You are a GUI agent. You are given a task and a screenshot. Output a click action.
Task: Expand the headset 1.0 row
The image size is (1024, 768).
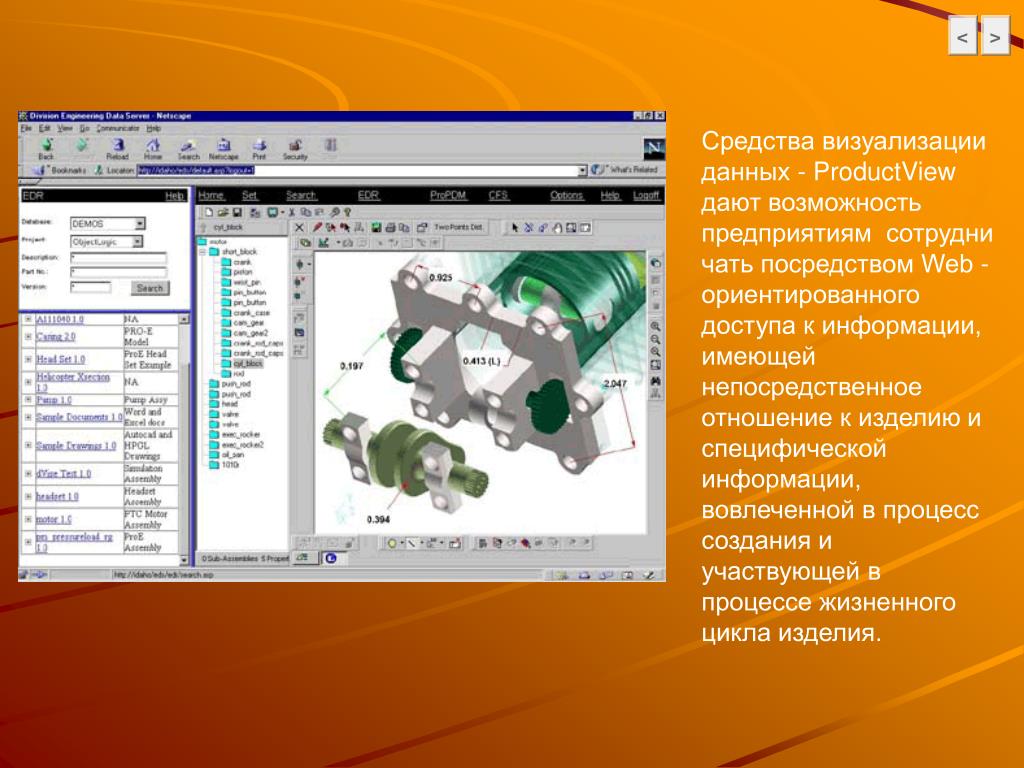click(x=28, y=496)
